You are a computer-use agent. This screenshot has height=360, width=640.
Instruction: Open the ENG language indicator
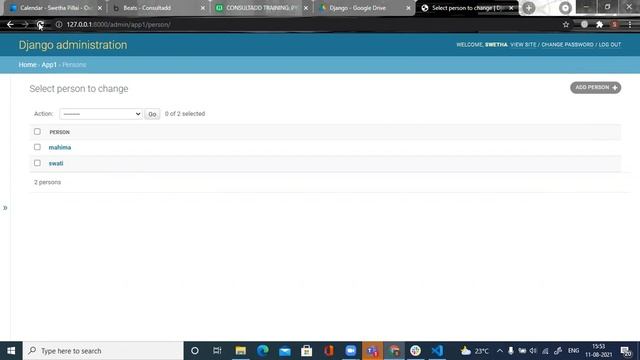[x=573, y=351]
